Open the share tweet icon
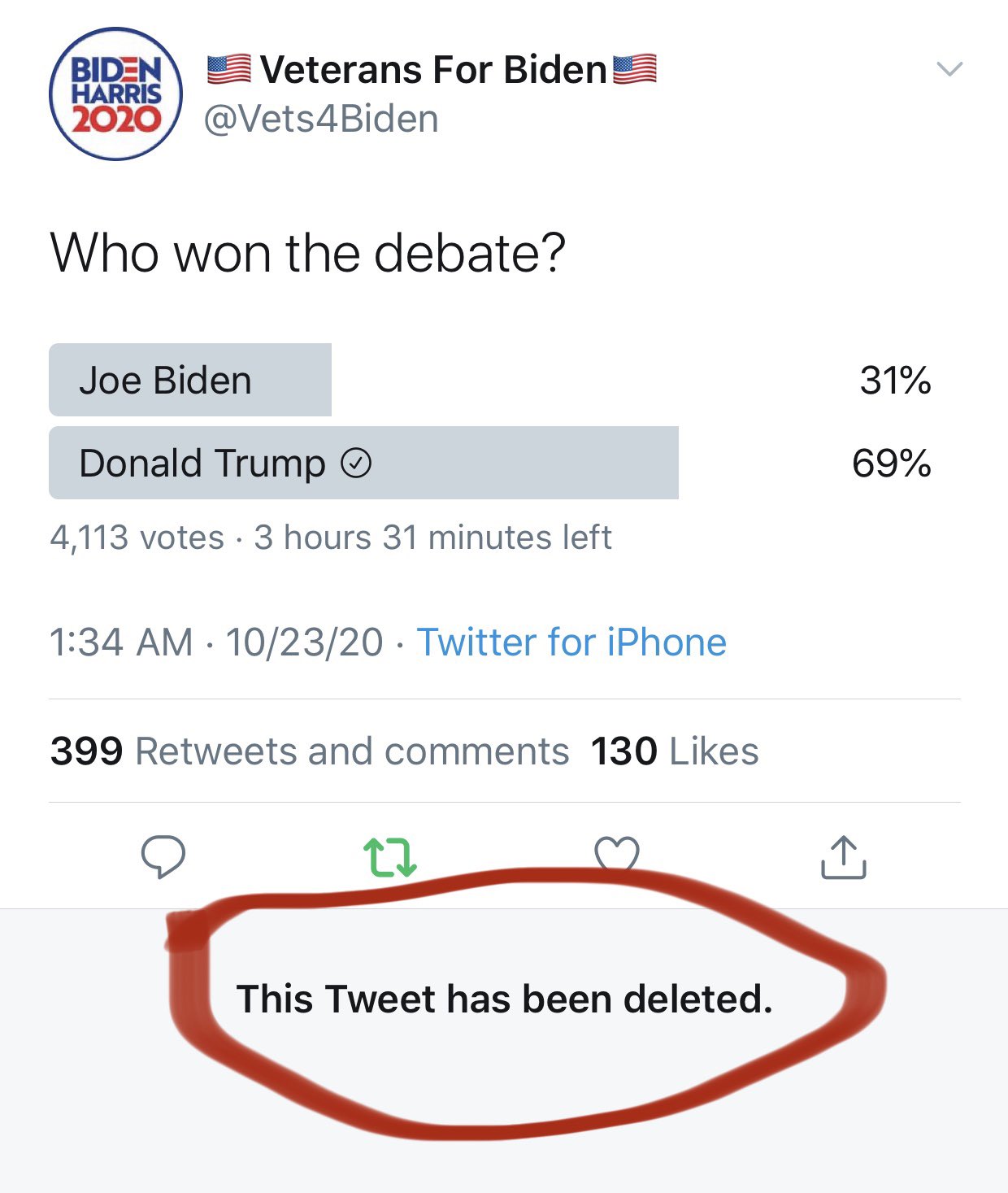This screenshot has height=1193, width=1008. click(843, 857)
